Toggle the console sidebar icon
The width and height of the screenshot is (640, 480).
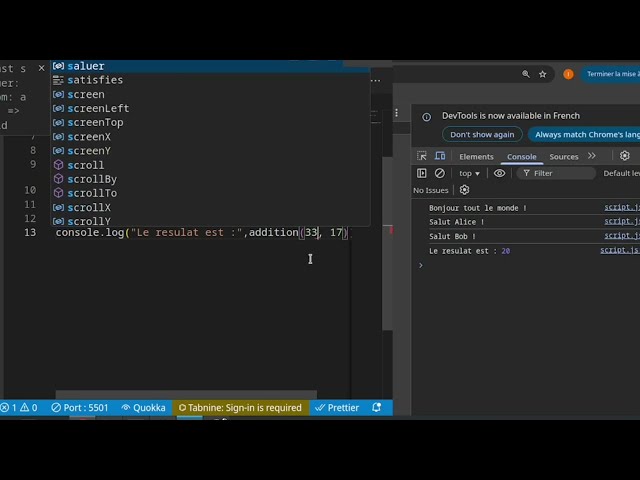422,173
